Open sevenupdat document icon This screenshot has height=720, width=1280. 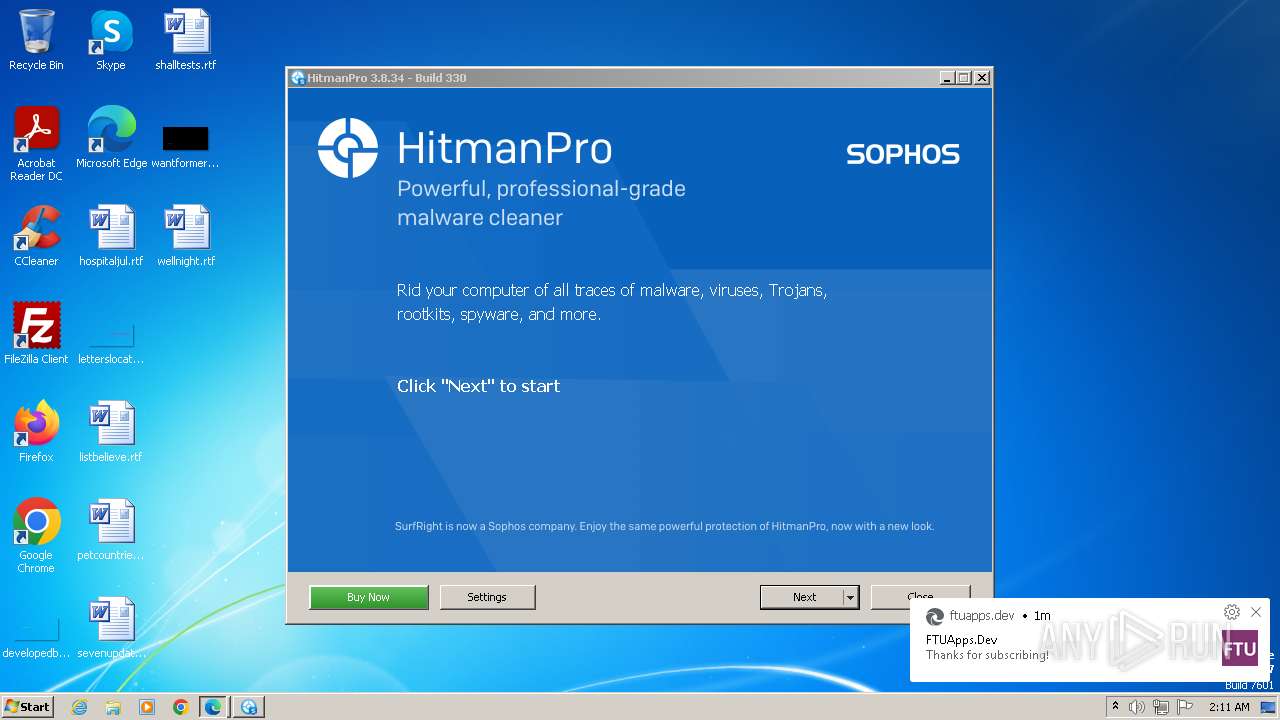[x=111, y=628]
